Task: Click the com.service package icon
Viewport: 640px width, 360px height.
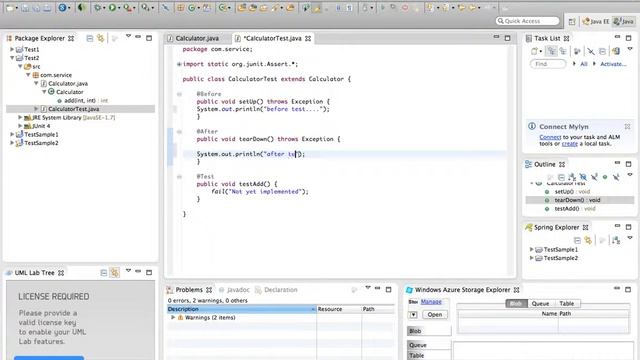Action: tap(36, 75)
